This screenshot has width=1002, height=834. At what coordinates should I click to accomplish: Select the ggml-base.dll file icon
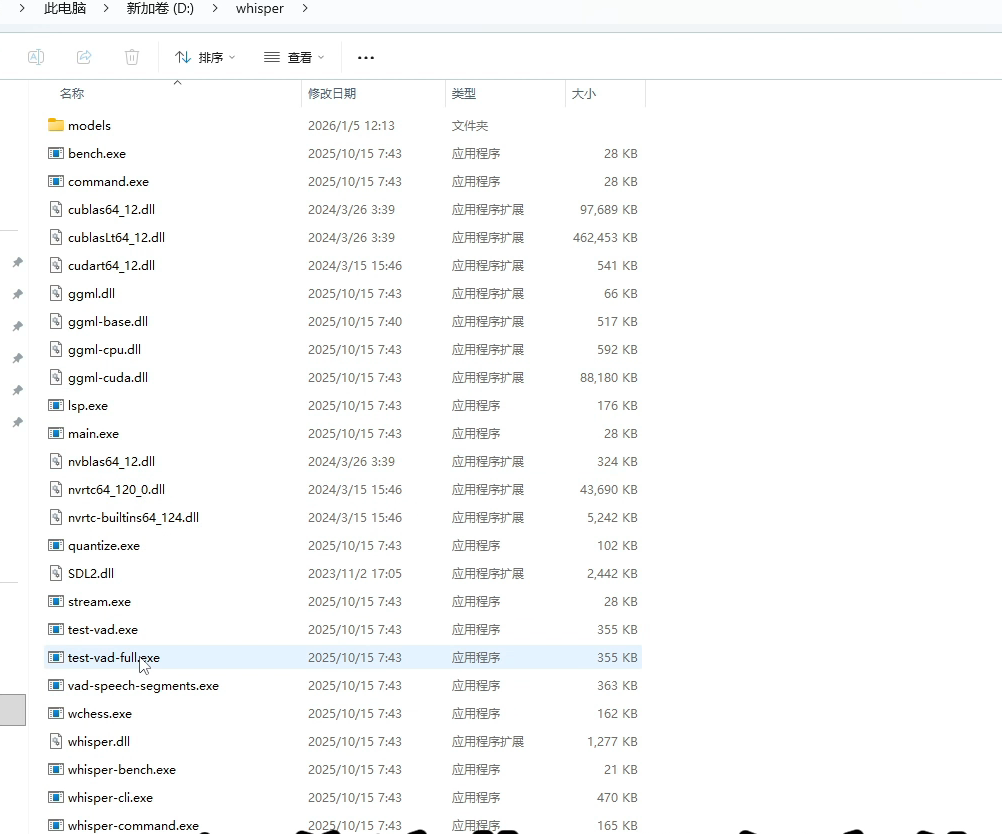pos(56,321)
